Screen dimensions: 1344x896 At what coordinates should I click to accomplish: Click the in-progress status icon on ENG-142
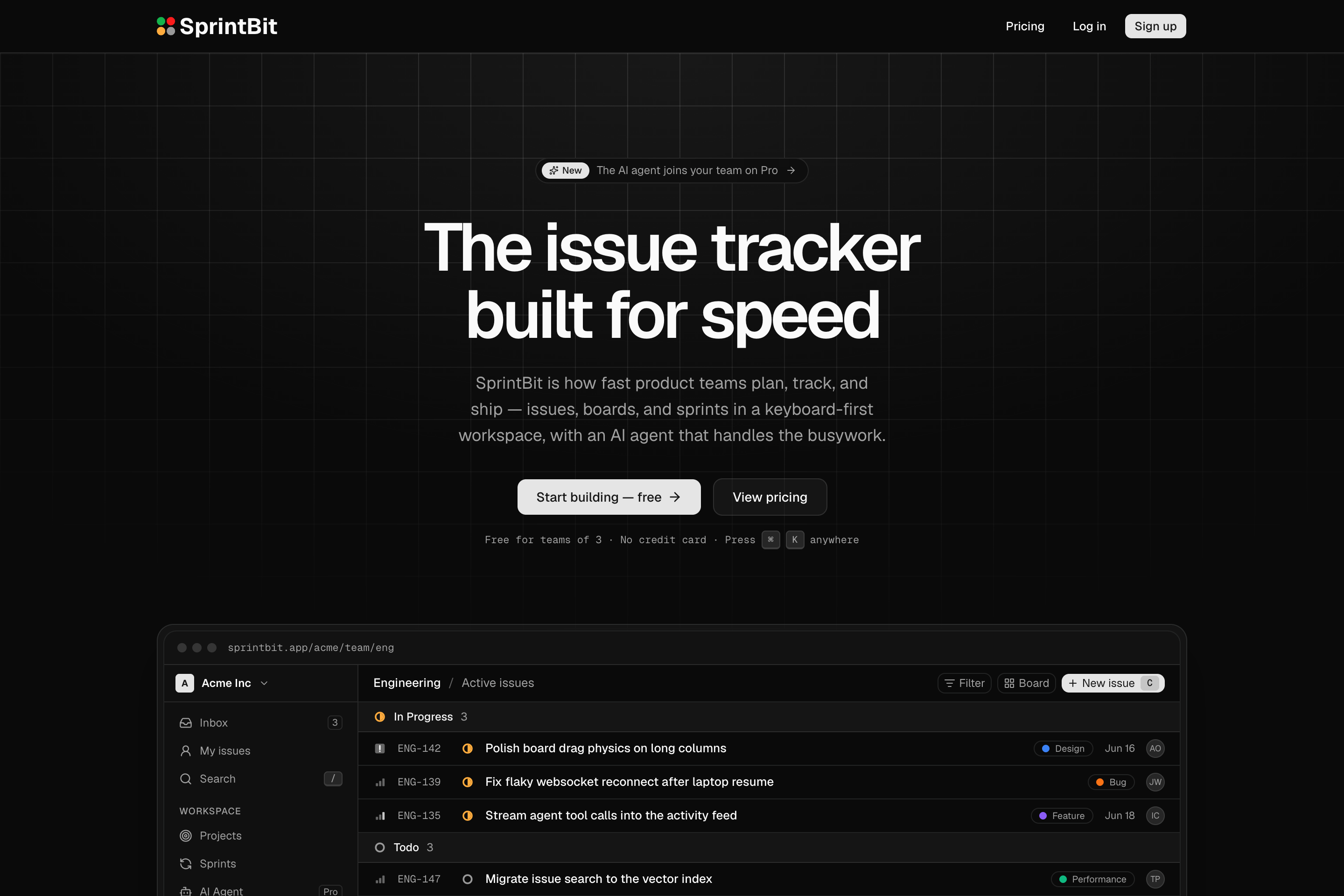tap(468, 749)
